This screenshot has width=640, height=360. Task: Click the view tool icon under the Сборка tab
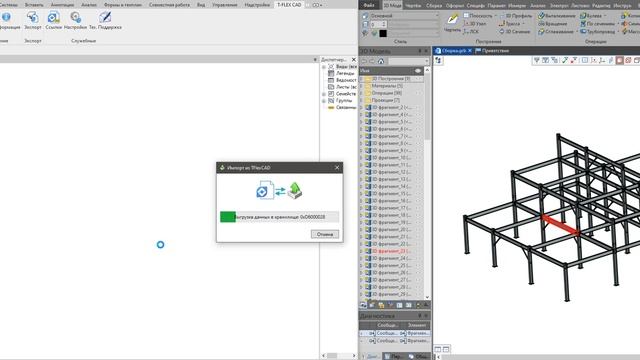[438, 60]
